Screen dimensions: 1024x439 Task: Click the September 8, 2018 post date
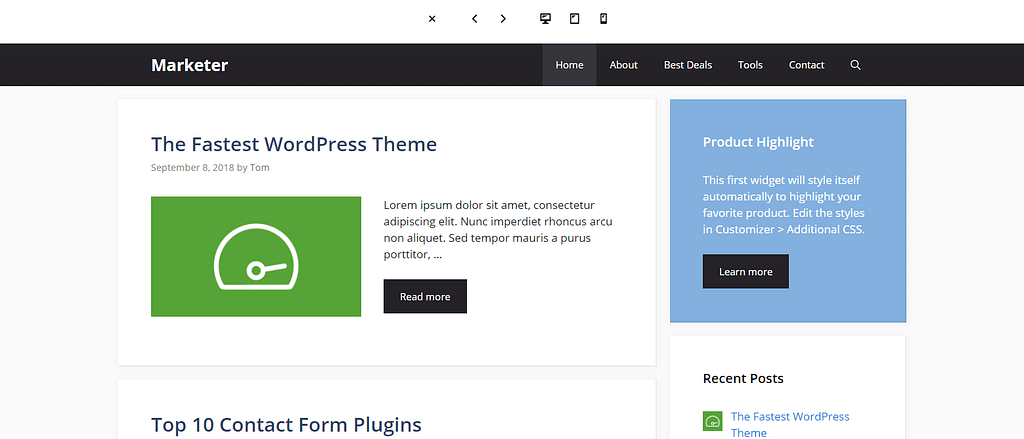[x=193, y=167]
